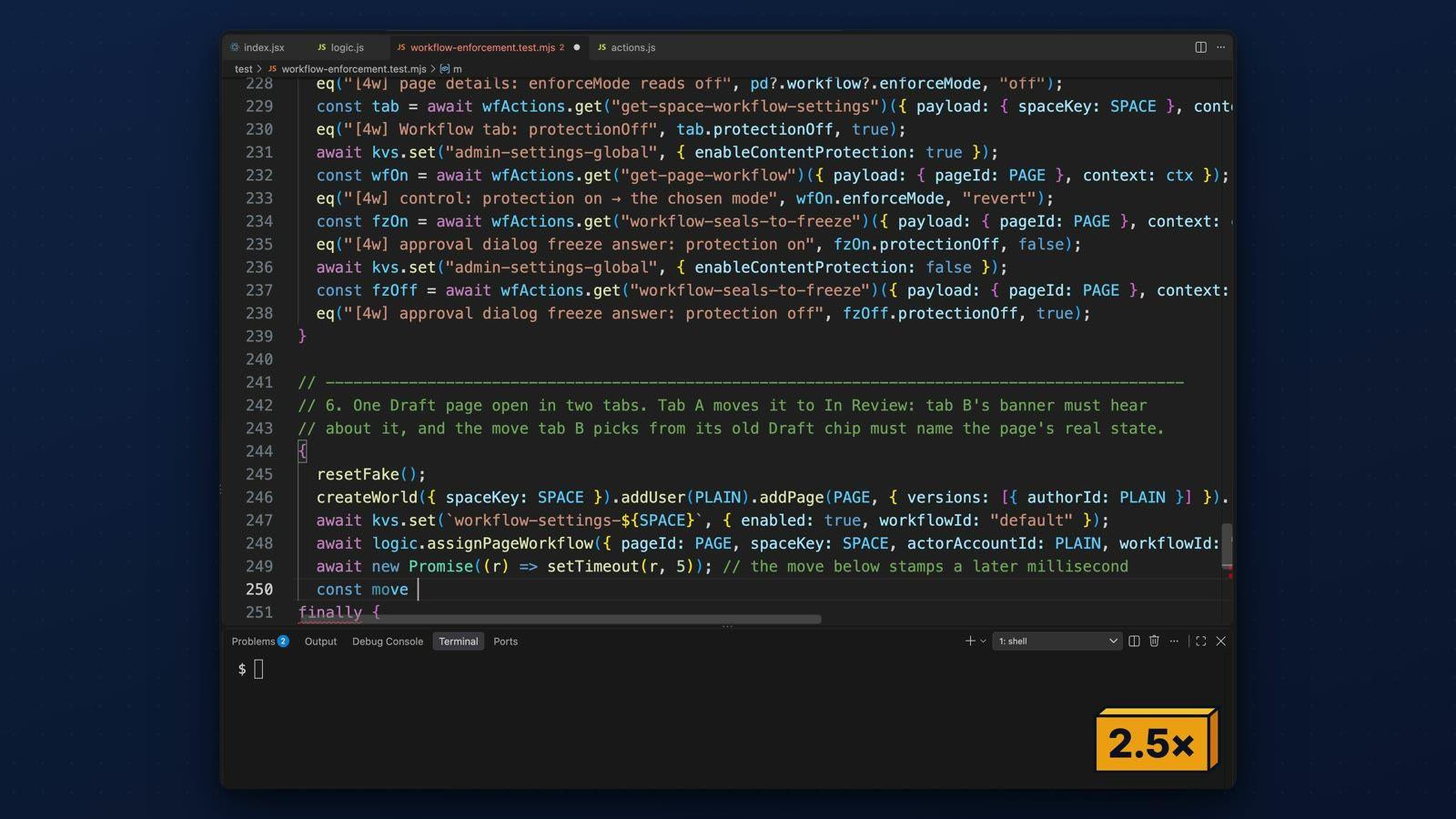Open the Debug Console tab
The image size is (1456, 819).
[x=388, y=642]
